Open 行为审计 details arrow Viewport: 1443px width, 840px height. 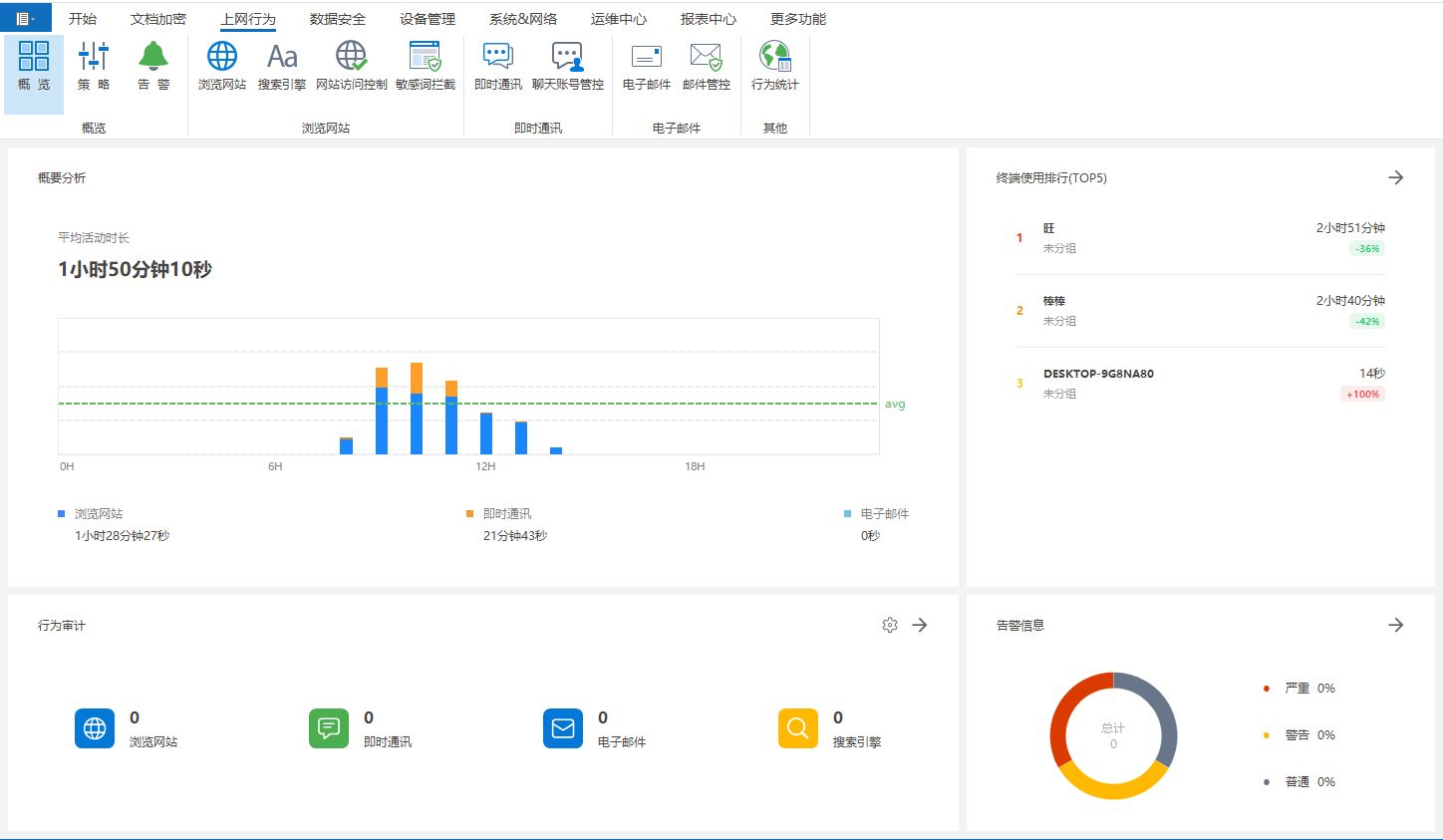pos(920,625)
